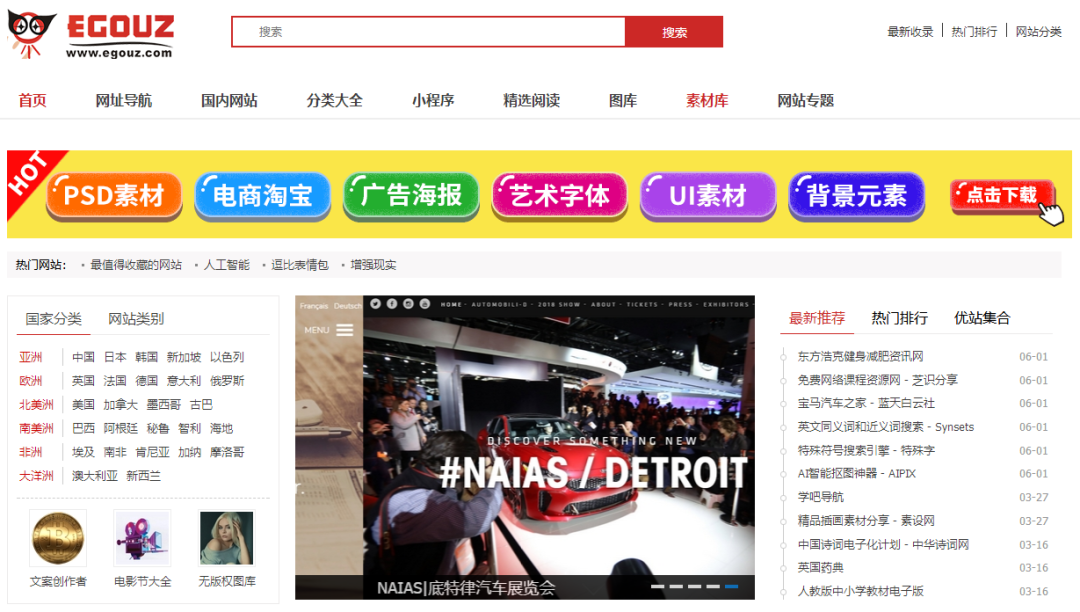Open the UI素材 purple banner button

(707, 196)
